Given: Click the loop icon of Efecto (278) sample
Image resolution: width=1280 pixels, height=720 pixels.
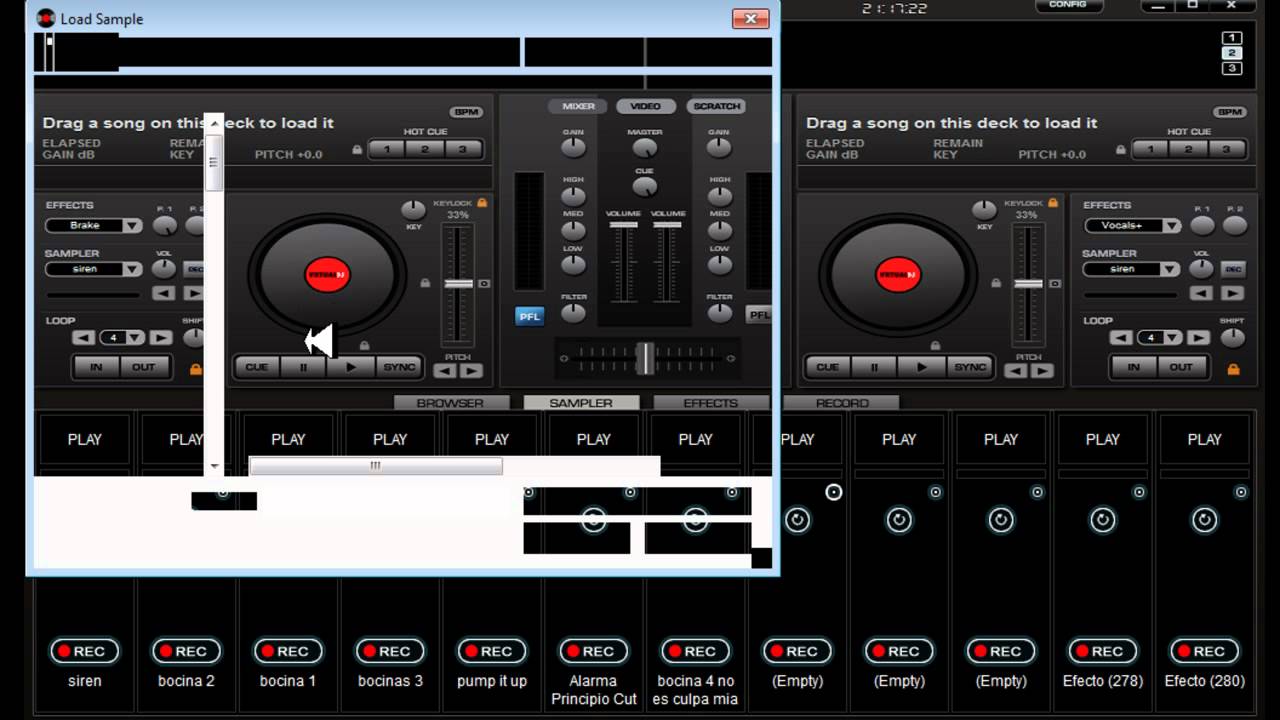Looking at the screenshot, I should [1103, 520].
